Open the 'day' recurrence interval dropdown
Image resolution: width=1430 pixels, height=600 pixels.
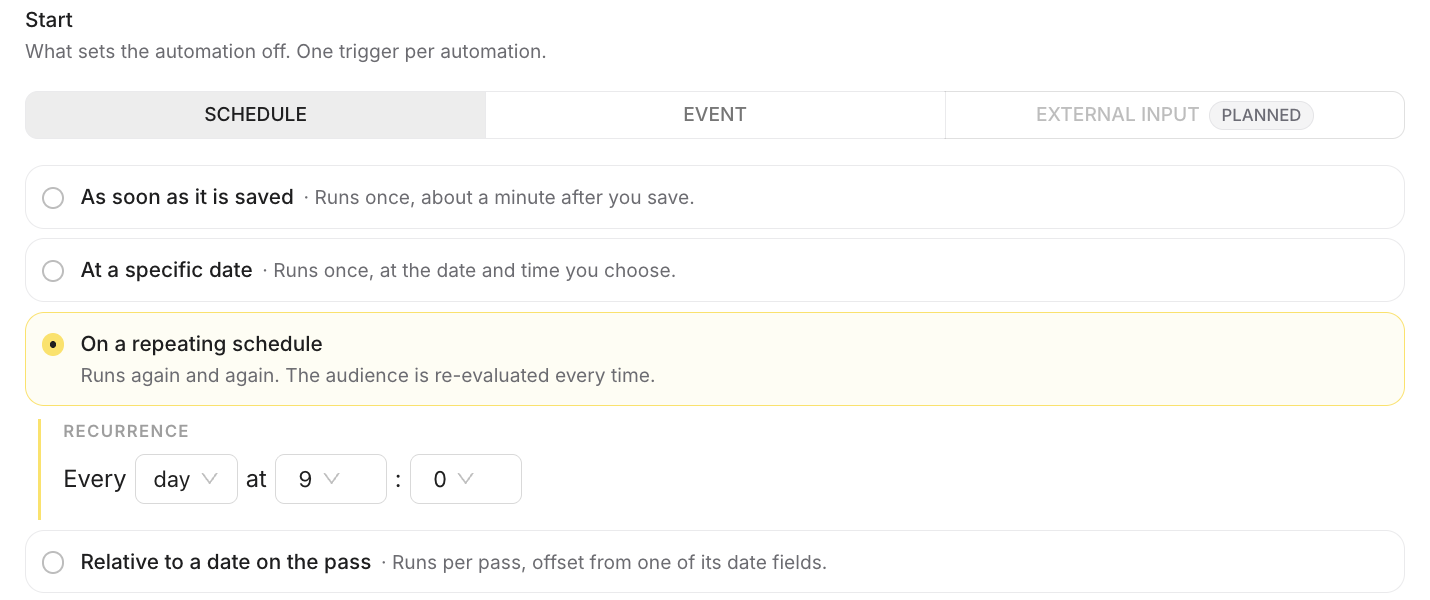click(186, 479)
